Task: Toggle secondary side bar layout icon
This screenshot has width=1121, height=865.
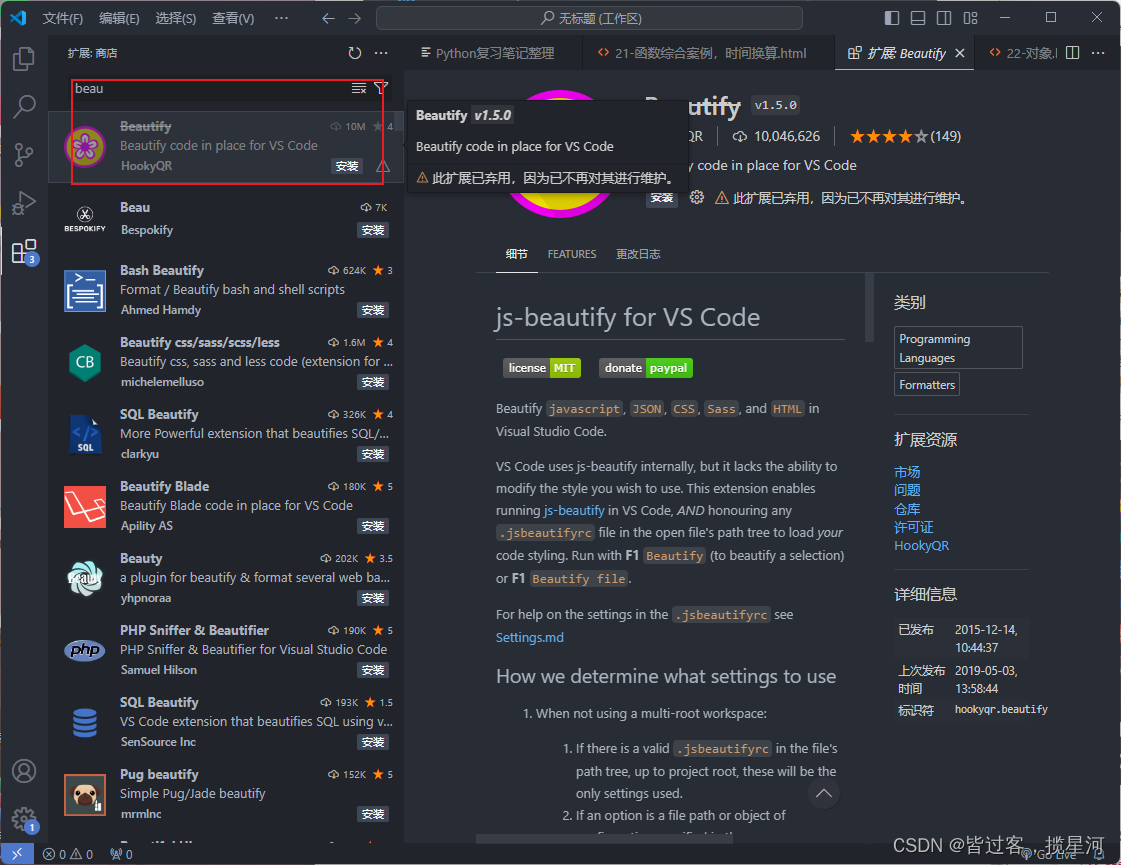Action: coord(944,18)
